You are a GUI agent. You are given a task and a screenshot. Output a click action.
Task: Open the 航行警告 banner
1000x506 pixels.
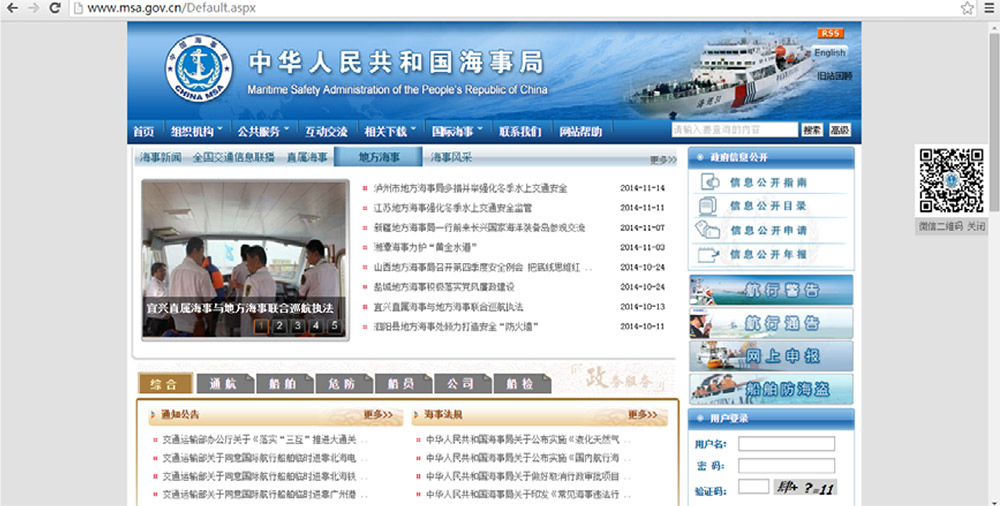click(771, 290)
